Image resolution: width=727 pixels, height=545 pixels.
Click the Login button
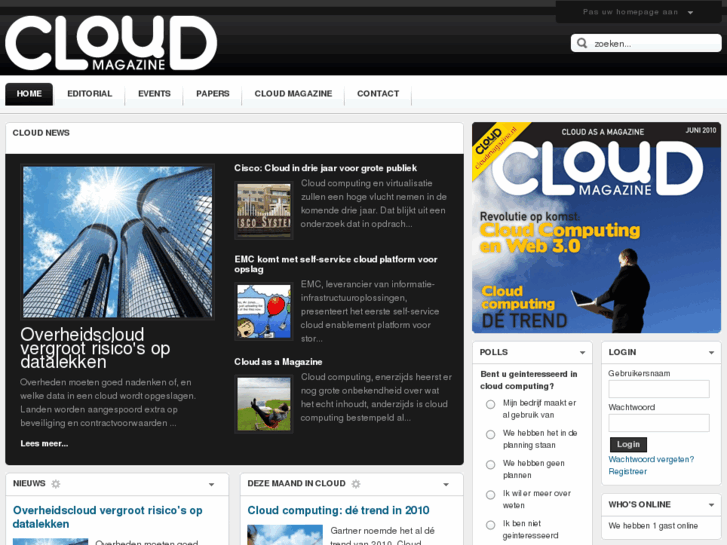pyautogui.click(x=628, y=444)
